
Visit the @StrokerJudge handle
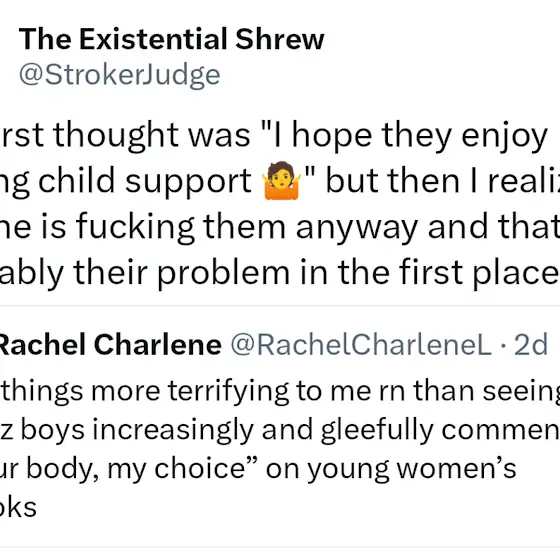tap(120, 75)
